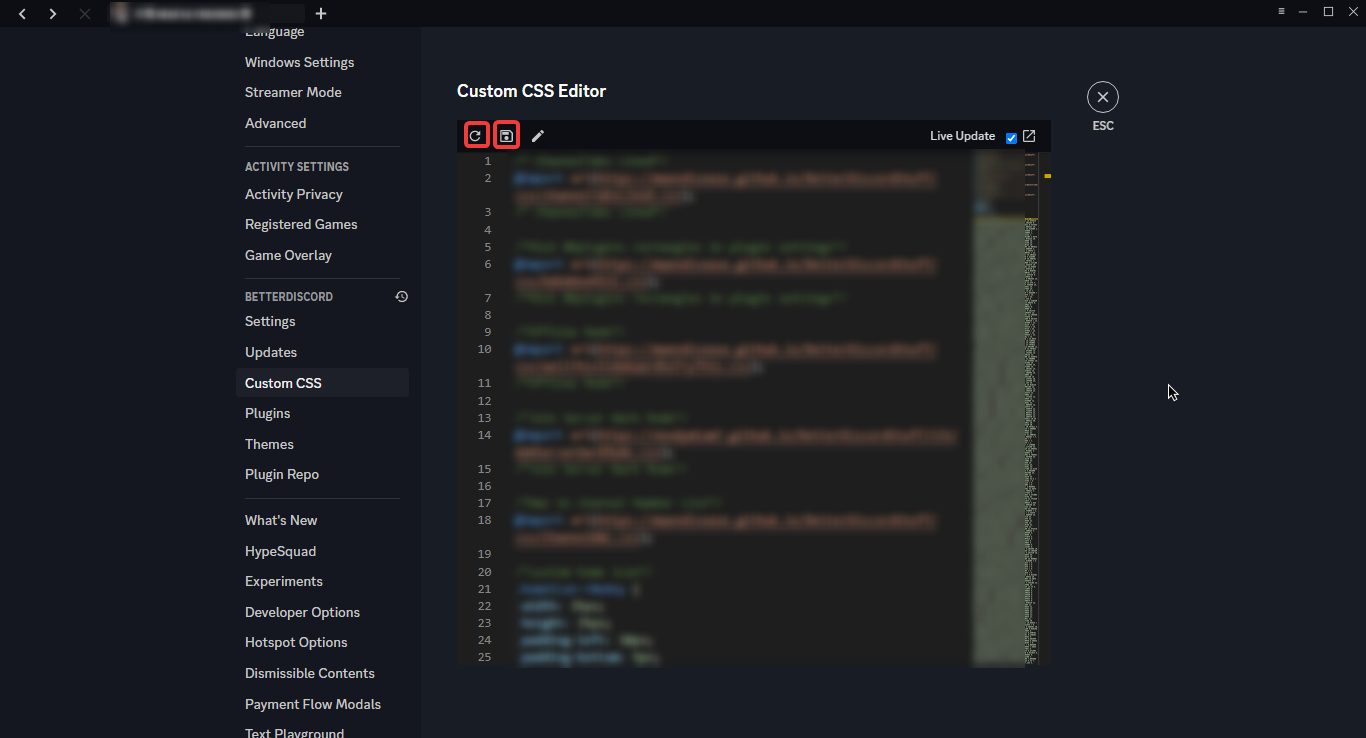Open the Developer Options page
This screenshot has height=738, width=1366.
[x=302, y=611]
